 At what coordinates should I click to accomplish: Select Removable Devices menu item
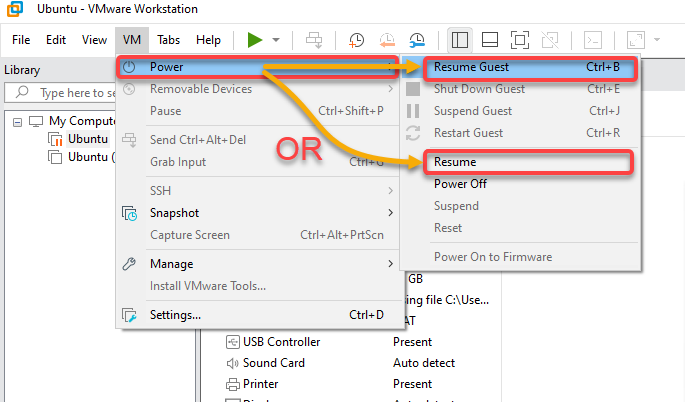(258, 89)
